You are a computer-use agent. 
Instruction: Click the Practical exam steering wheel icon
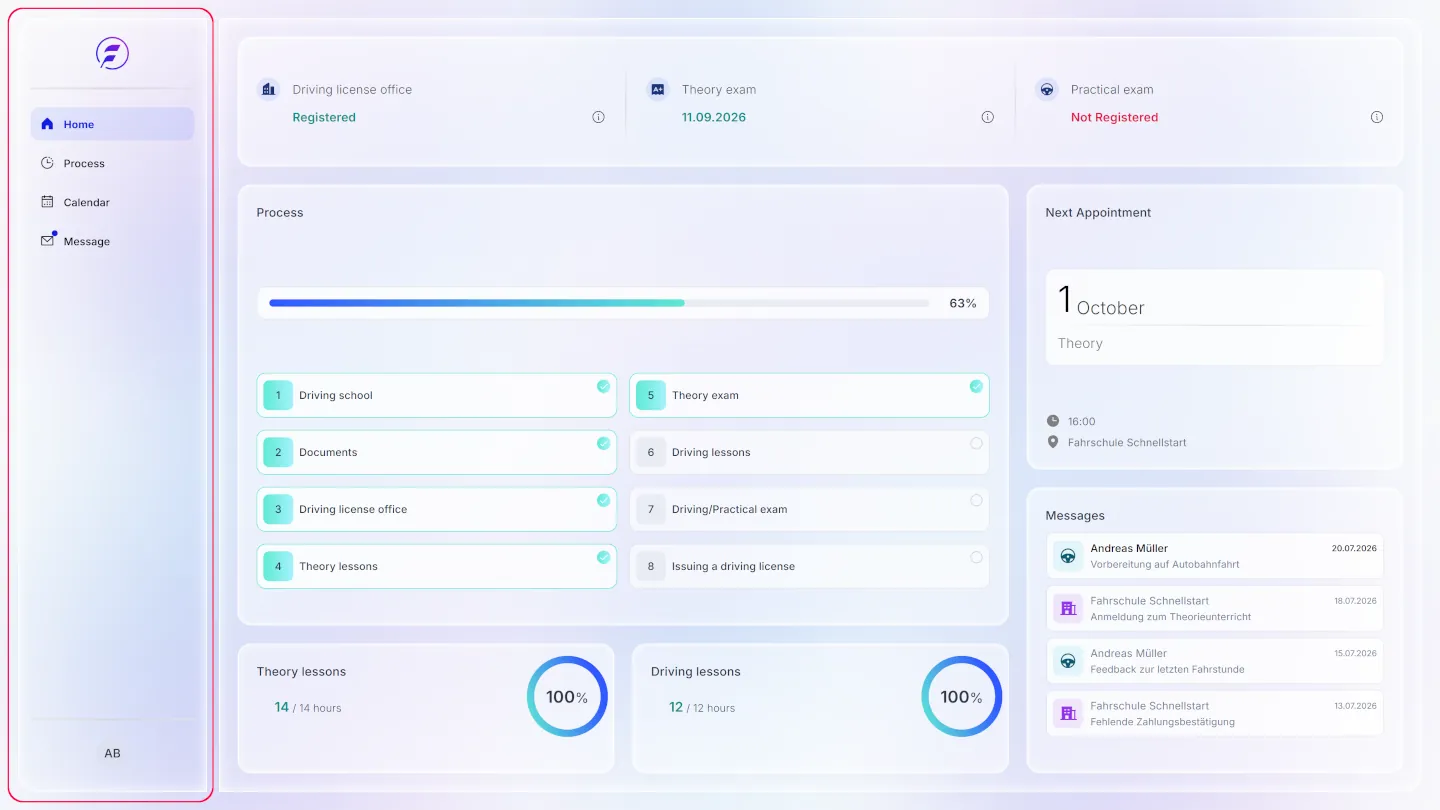coord(1047,89)
